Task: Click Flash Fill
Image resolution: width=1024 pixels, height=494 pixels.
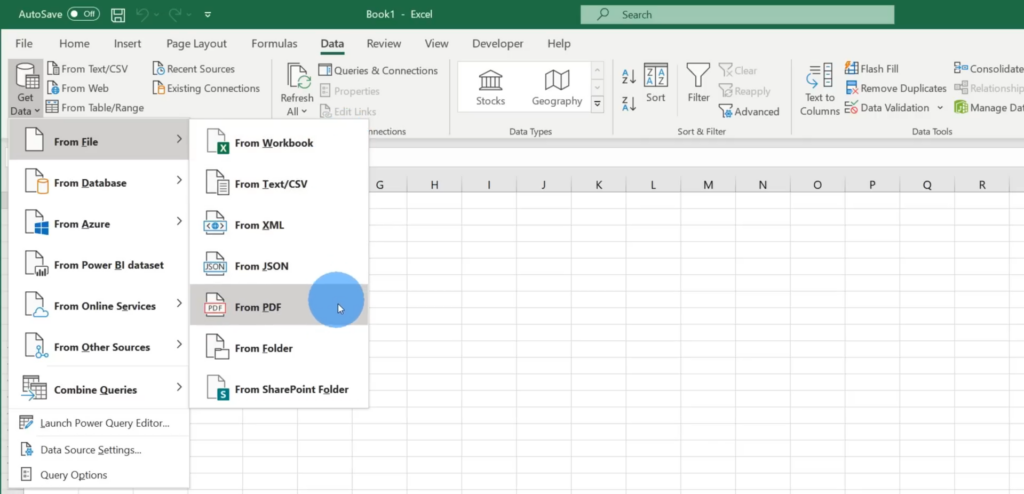Action: (x=872, y=69)
